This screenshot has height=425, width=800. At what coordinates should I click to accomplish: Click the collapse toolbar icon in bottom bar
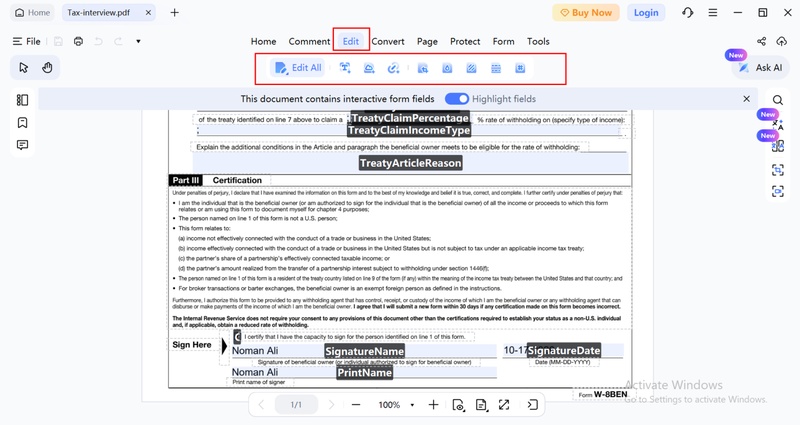532,405
